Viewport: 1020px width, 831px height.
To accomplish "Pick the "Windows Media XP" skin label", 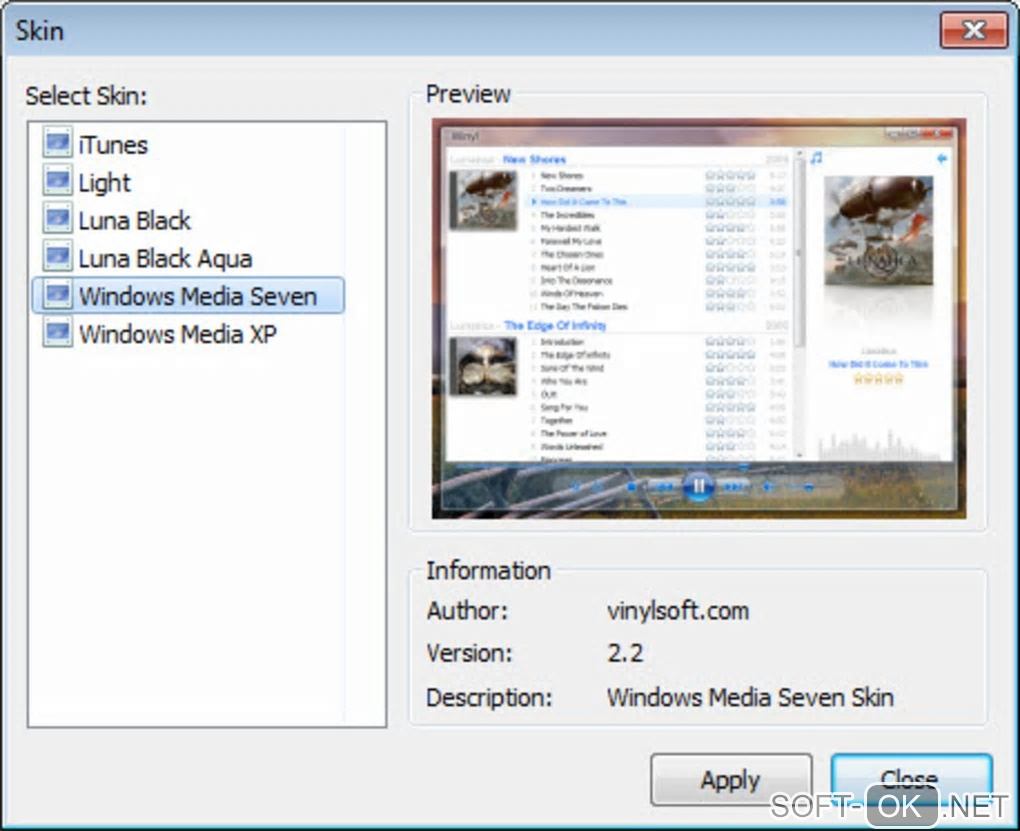I will [178, 334].
